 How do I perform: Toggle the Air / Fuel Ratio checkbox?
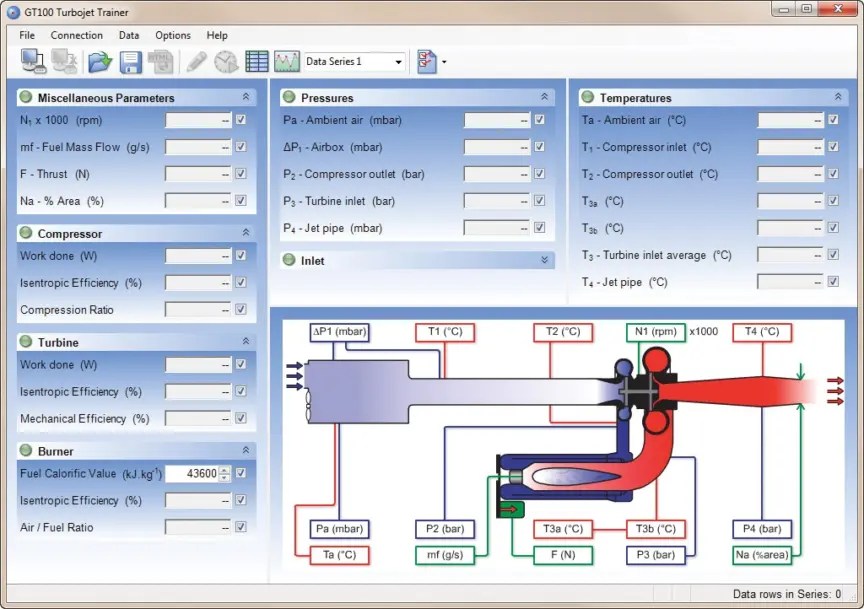pos(241,527)
